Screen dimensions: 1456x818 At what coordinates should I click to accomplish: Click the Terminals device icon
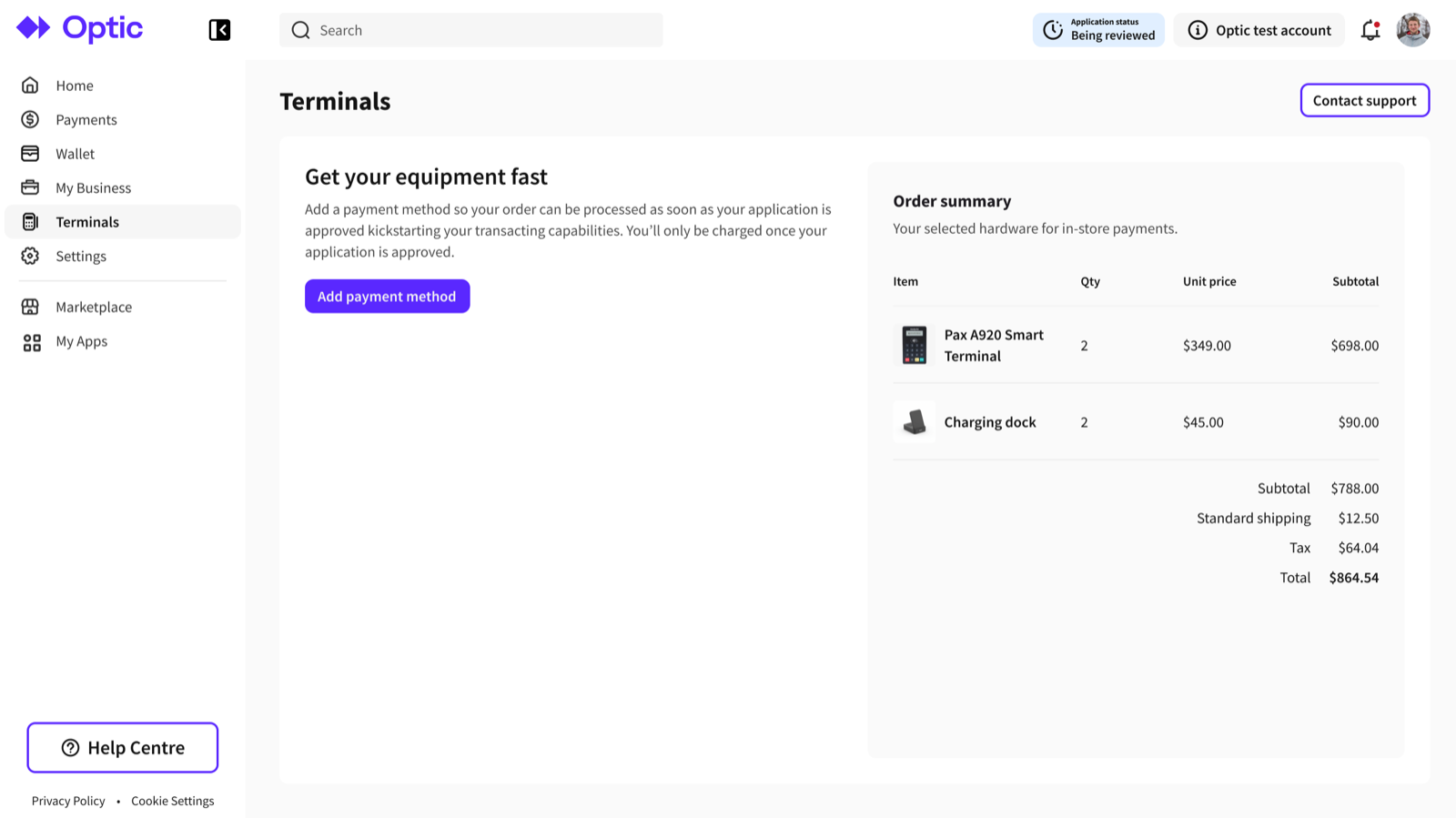click(x=30, y=222)
